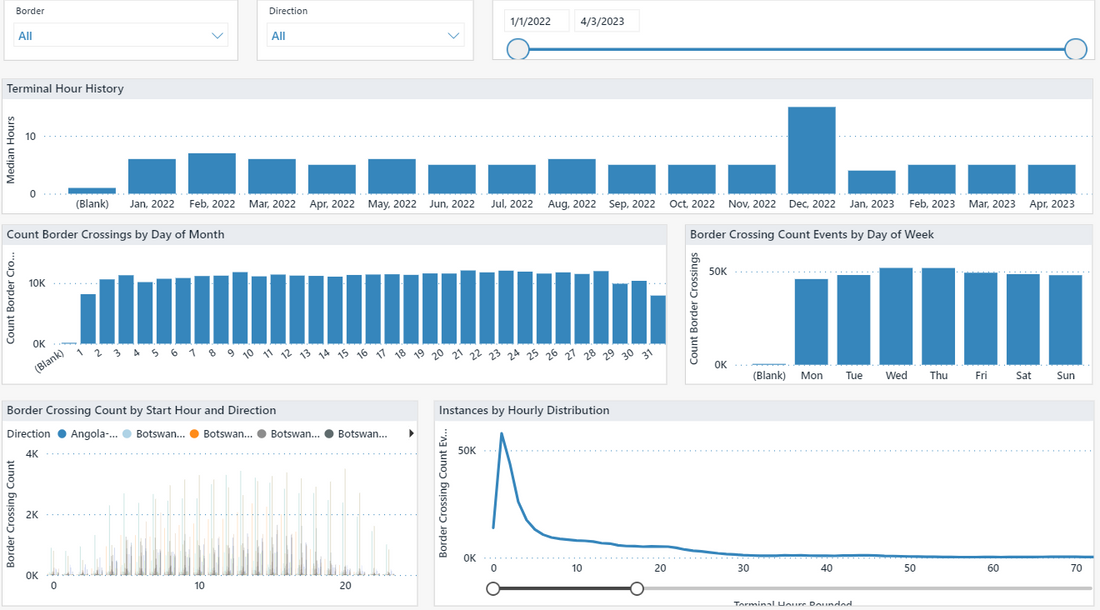Select the Angola legend marker in Direction legend
This screenshot has height=610, width=1100.
63,433
